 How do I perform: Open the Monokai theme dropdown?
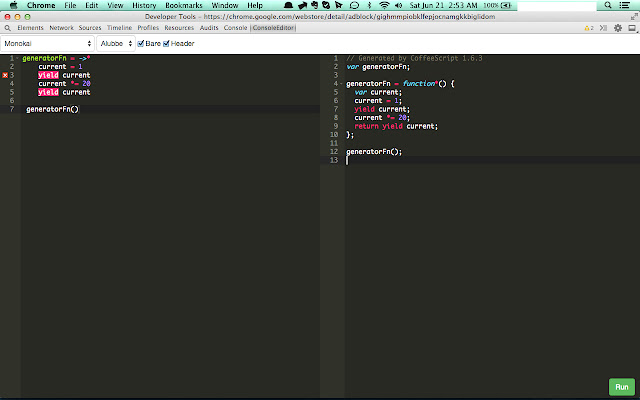pyautogui.click(x=47, y=44)
